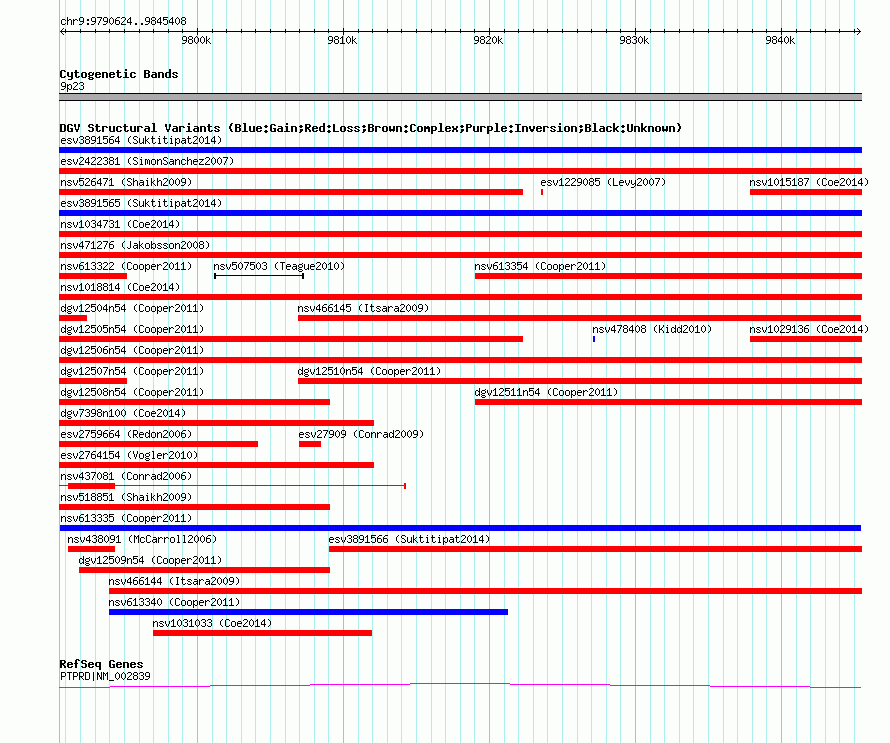The width and height of the screenshot is (890, 743).
Task: Select the nsv613340 (Cooper2011) label
Action: (174, 602)
